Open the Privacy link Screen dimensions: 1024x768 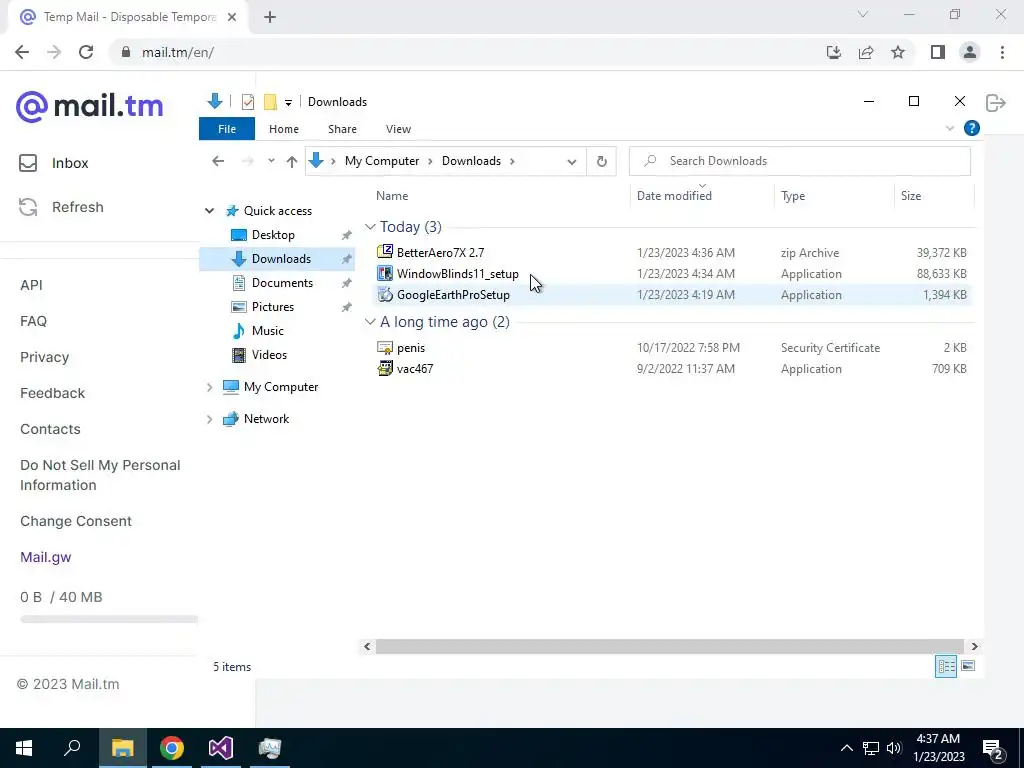coord(44,357)
